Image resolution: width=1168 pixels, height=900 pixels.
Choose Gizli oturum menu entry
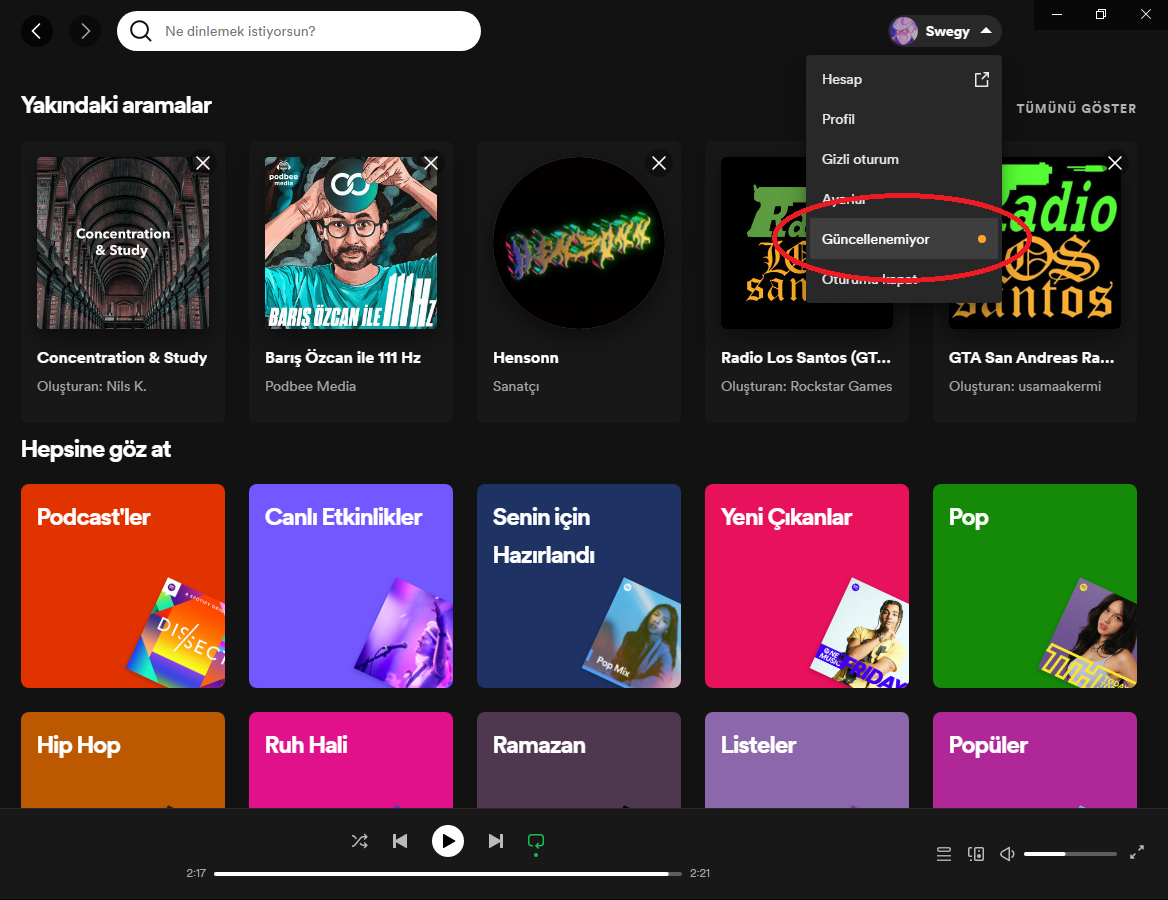(904, 159)
